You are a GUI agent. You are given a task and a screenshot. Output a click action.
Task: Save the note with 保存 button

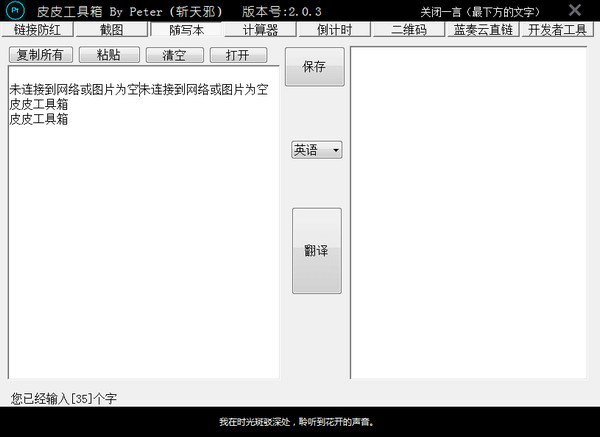[315, 67]
